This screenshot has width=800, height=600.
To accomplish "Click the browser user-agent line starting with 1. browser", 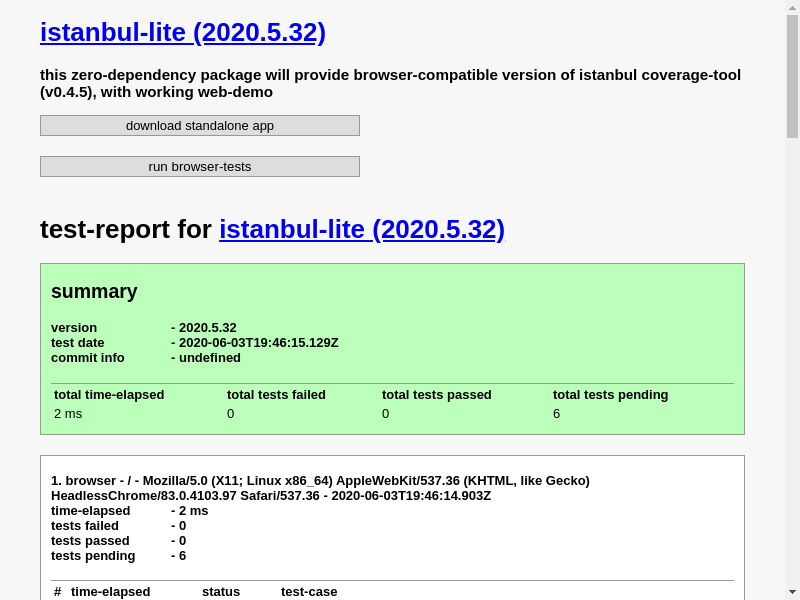I will (x=320, y=488).
